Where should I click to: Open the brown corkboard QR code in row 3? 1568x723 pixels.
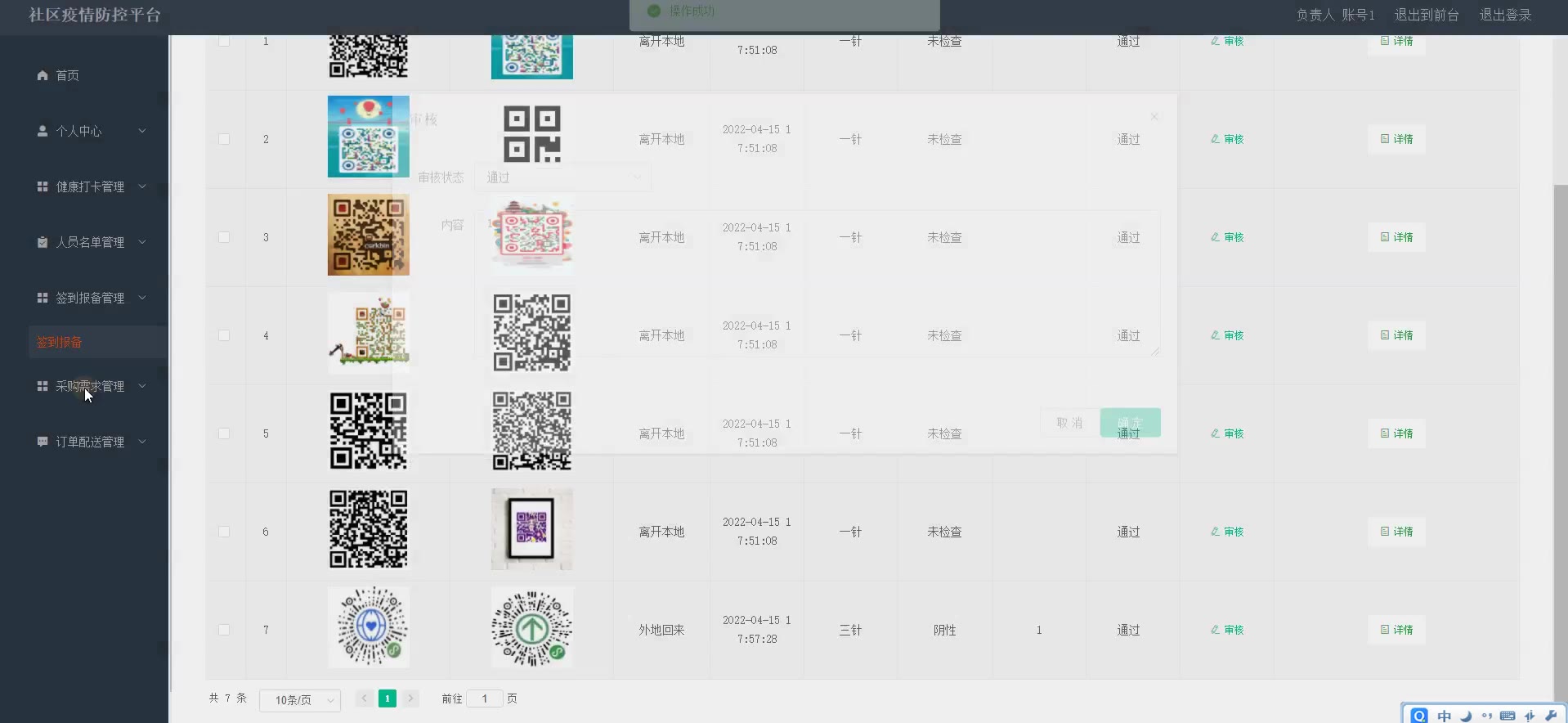tap(368, 235)
